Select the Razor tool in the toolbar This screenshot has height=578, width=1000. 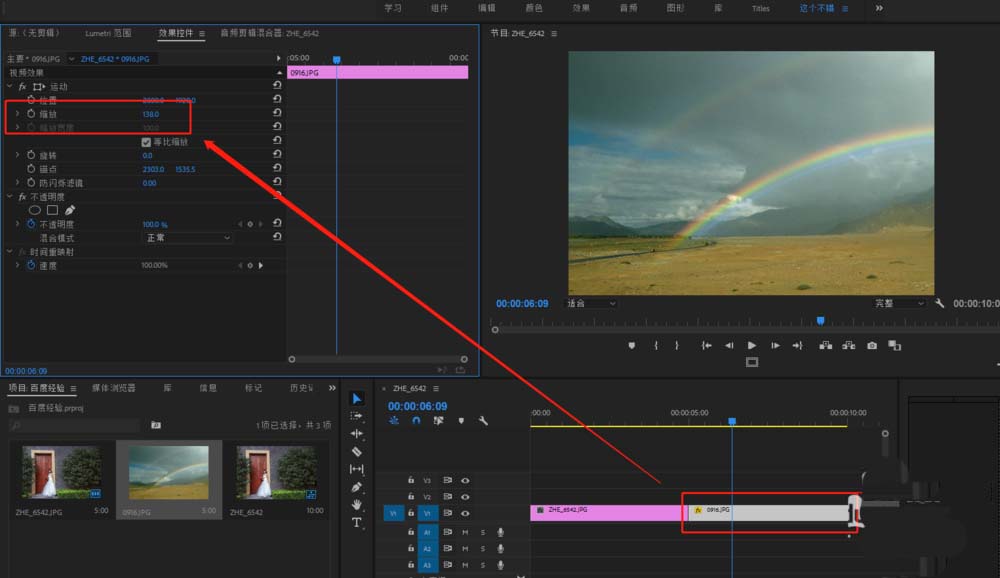point(357,451)
